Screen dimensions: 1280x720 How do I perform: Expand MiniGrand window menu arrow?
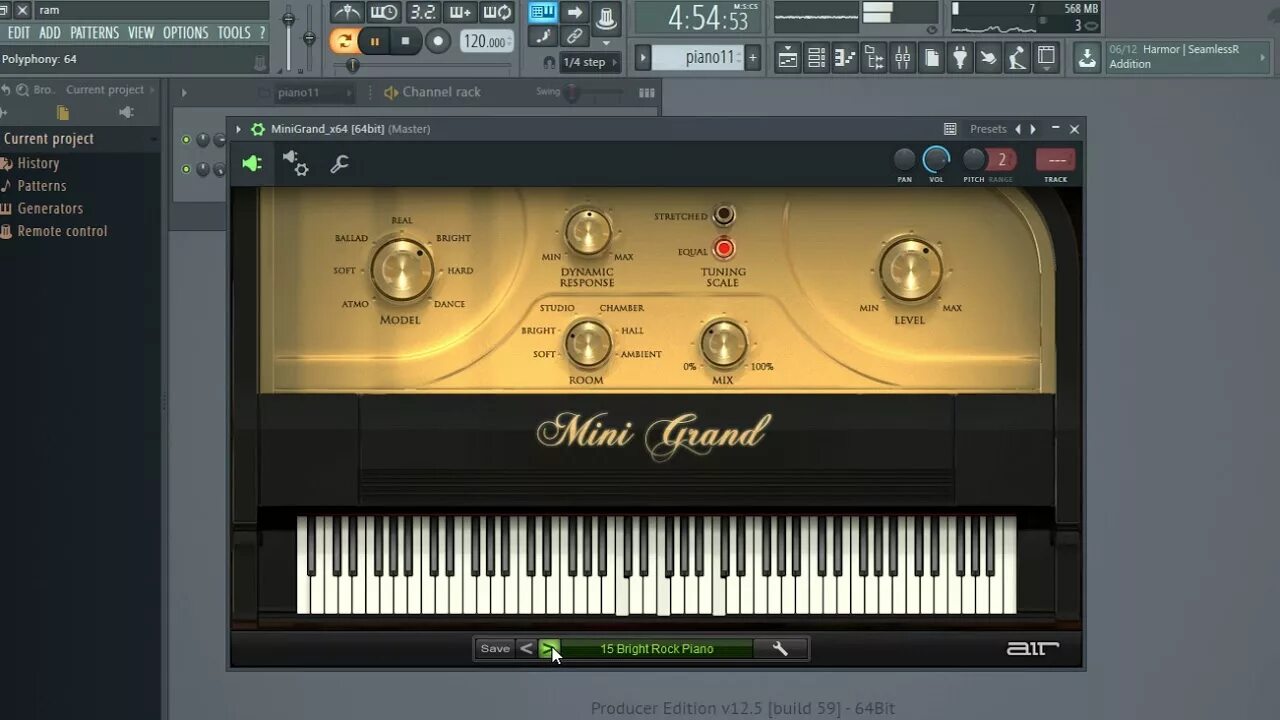(238, 129)
